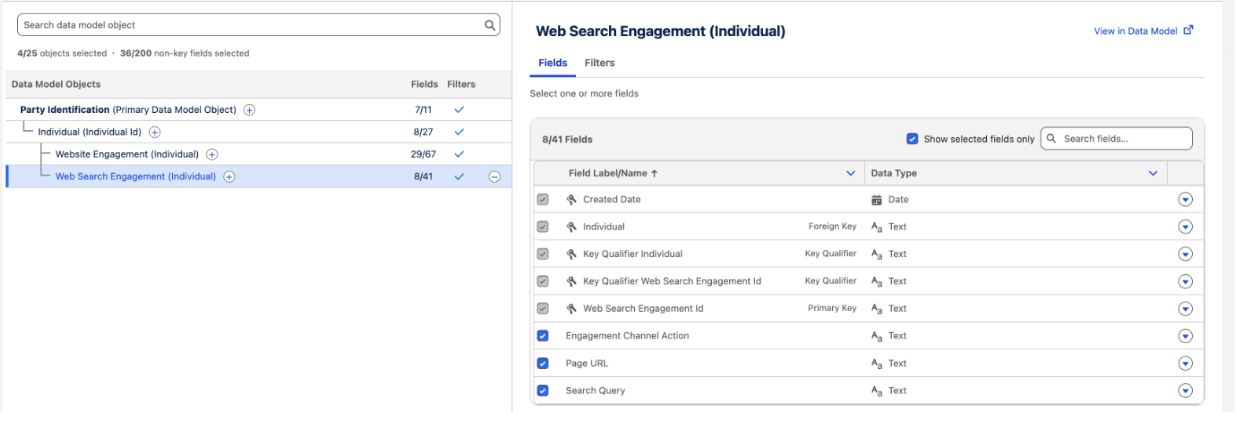Switch to the Filters tab
1238x424 pixels.
[600, 63]
